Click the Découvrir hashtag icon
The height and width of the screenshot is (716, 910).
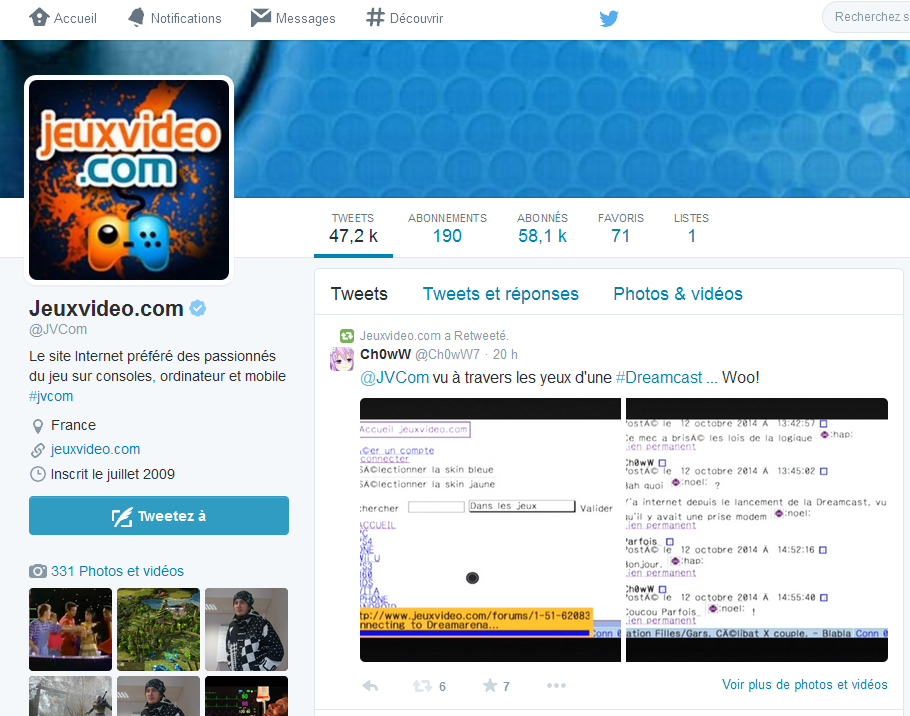click(375, 17)
